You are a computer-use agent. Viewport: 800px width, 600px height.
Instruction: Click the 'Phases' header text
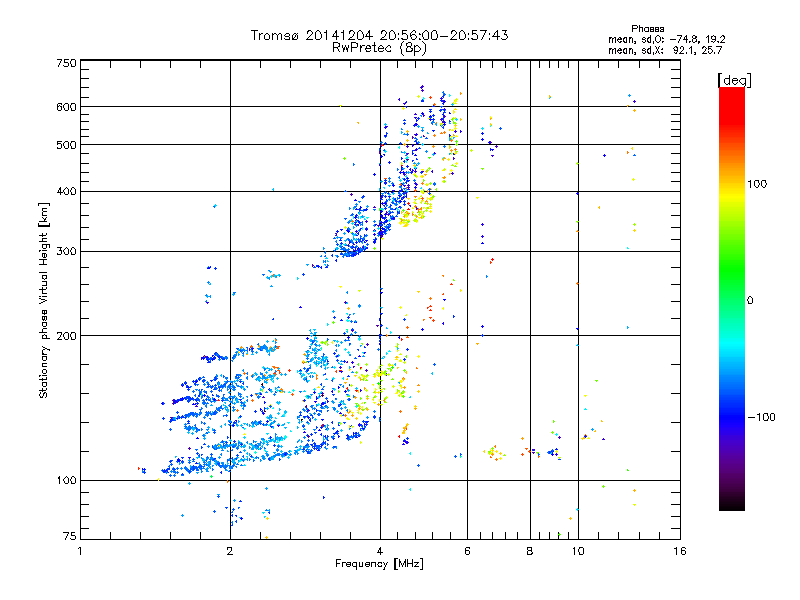[x=647, y=29]
